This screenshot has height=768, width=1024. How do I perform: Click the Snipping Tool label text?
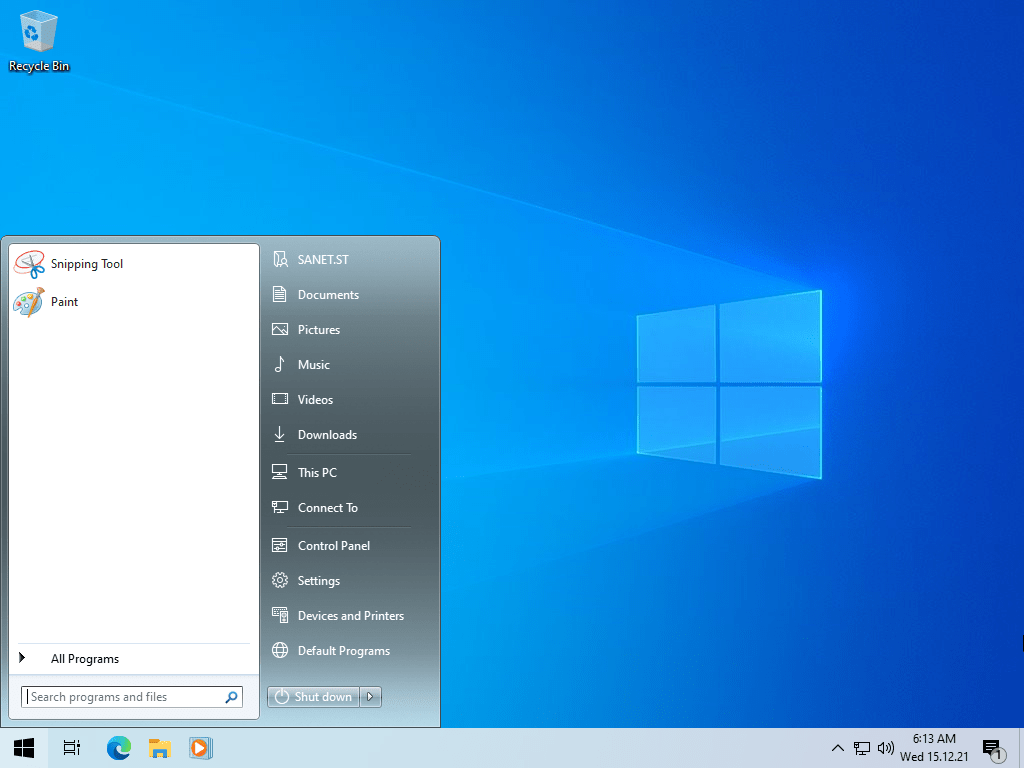87,264
